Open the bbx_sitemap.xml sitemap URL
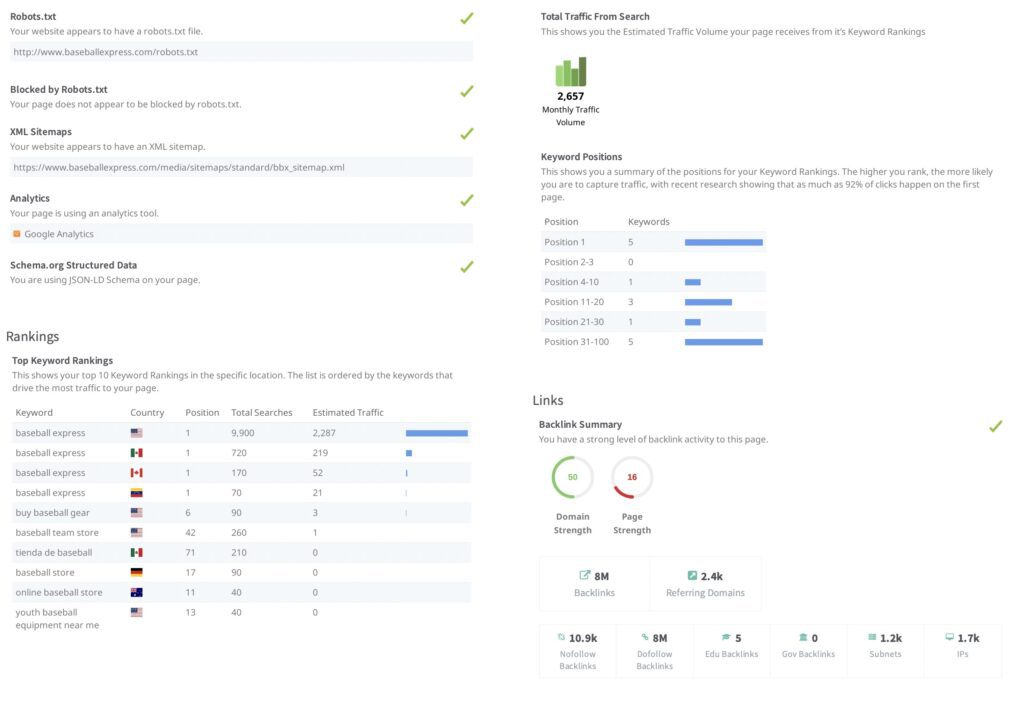1024x714 pixels. point(179,167)
